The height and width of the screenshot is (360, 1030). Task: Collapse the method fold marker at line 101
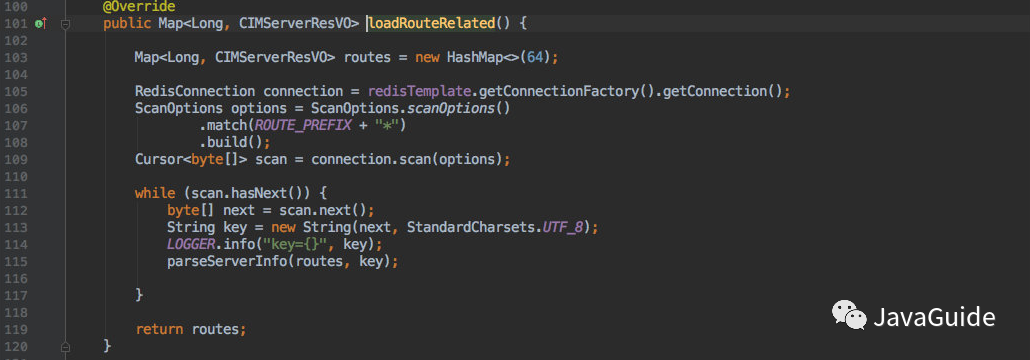tap(65, 24)
